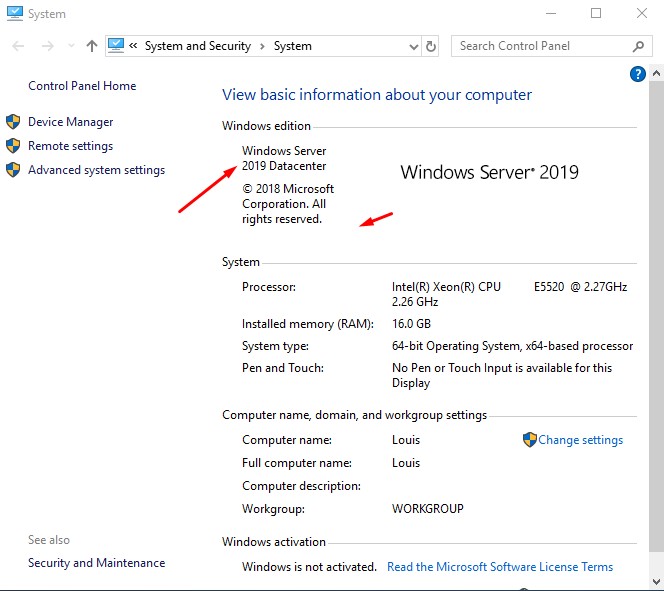Viewport: 664px width, 591px height.
Task: Go up one level with up arrow
Action: point(92,46)
